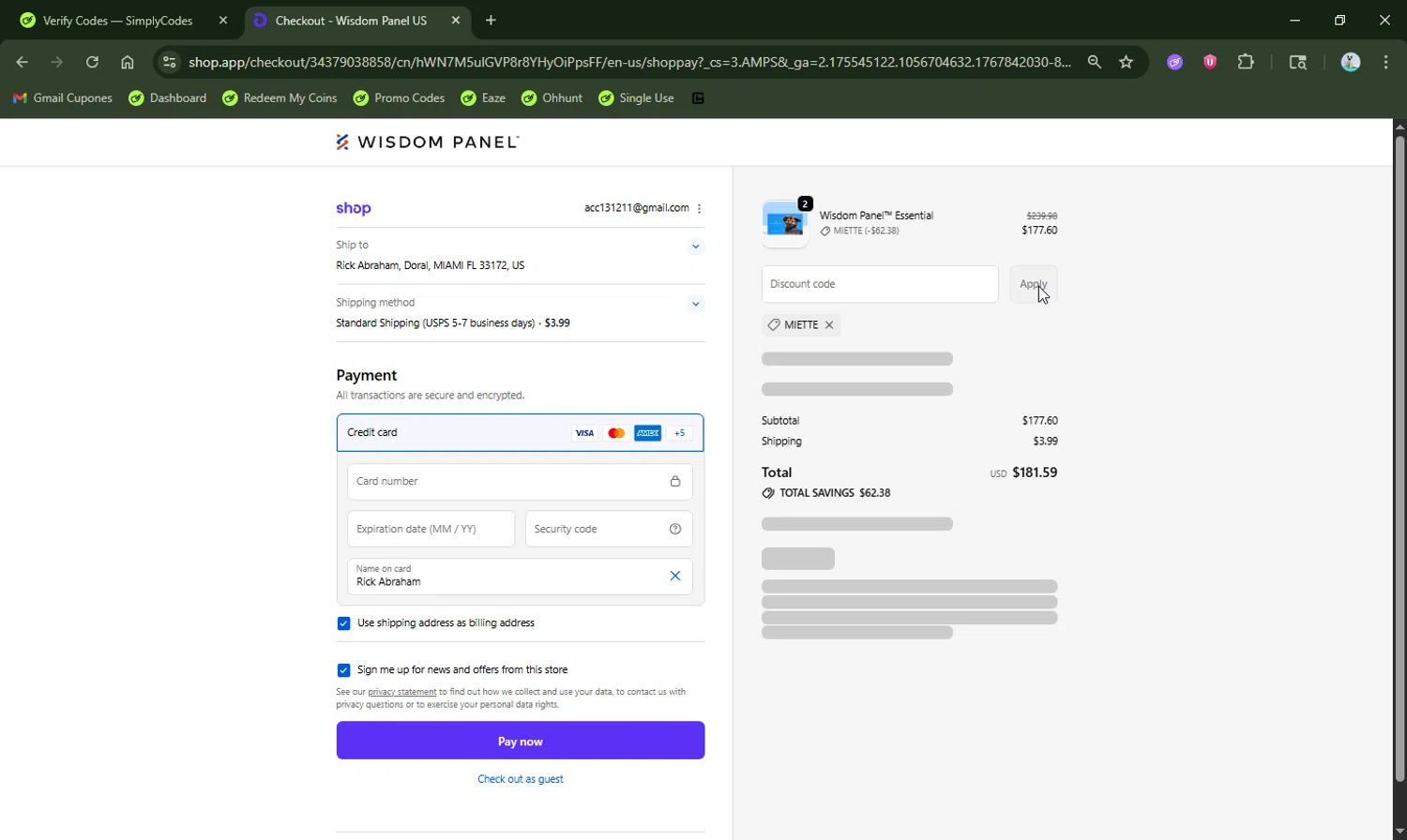Image resolution: width=1407 pixels, height=840 pixels.
Task: Open site information in the address bar
Action: point(169,62)
